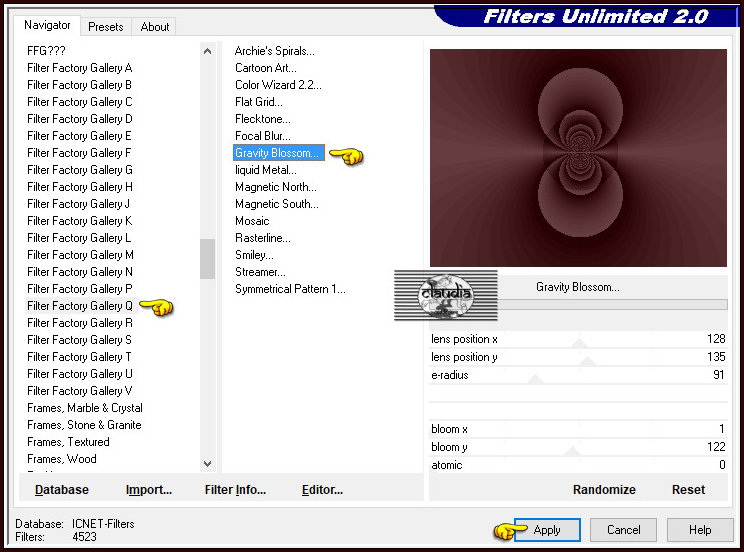This screenshot has width=744, height=552.
Task: Select Filter Factory Gallery Q
Action: pos(80,306)
